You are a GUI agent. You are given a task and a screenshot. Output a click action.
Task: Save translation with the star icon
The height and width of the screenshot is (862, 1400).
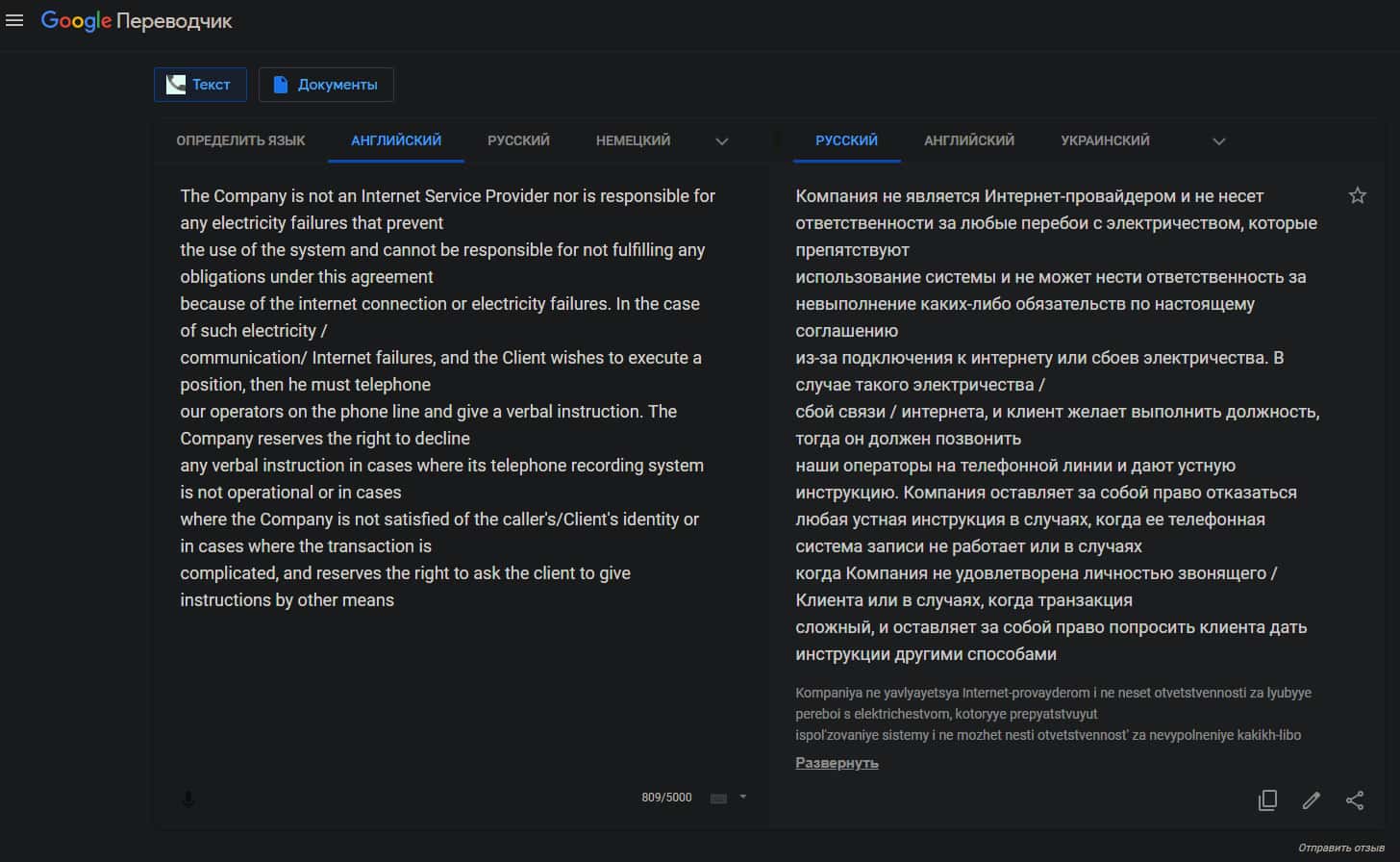point(1357,196)
